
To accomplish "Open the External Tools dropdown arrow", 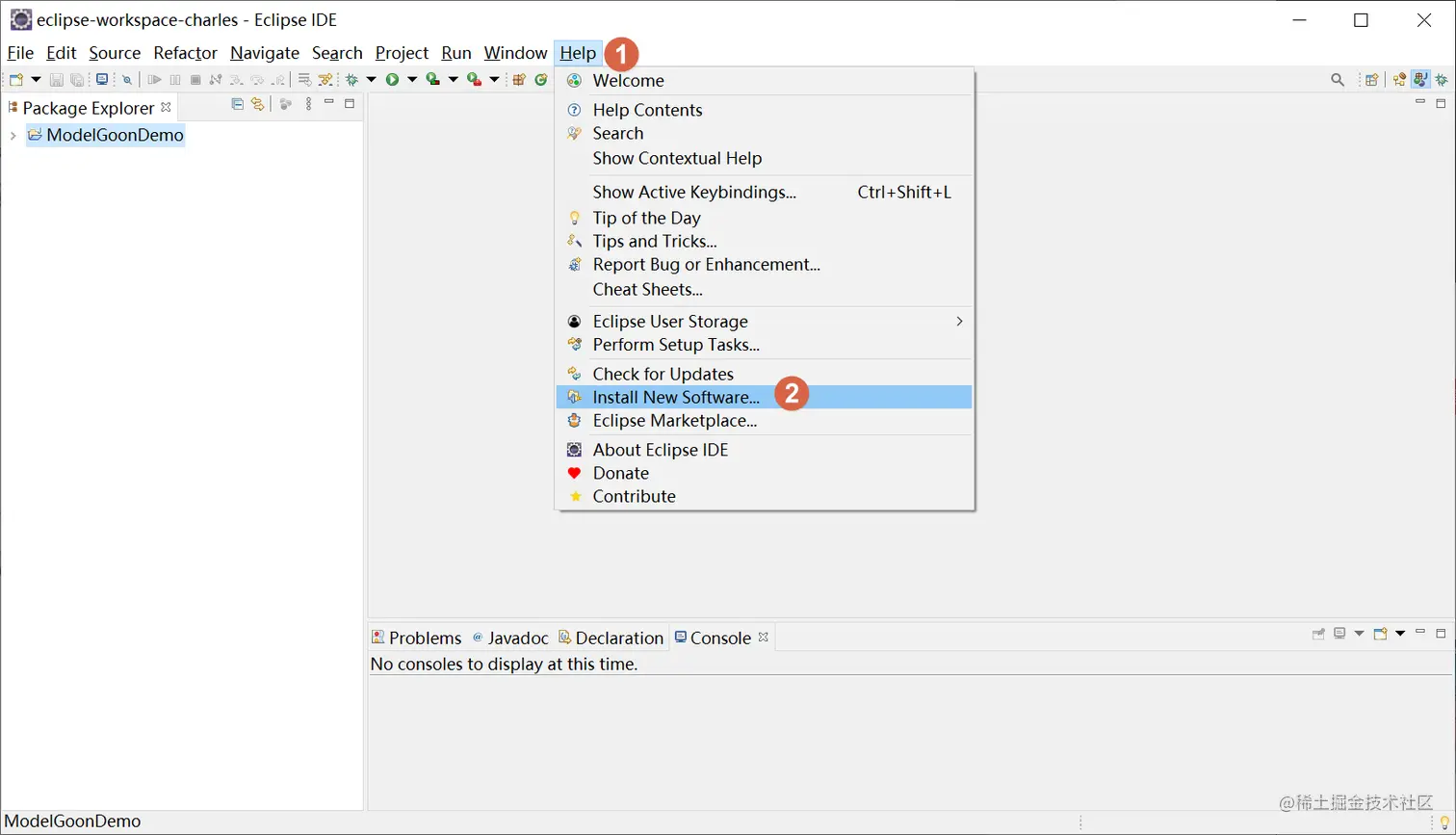I will click(494, 80).
